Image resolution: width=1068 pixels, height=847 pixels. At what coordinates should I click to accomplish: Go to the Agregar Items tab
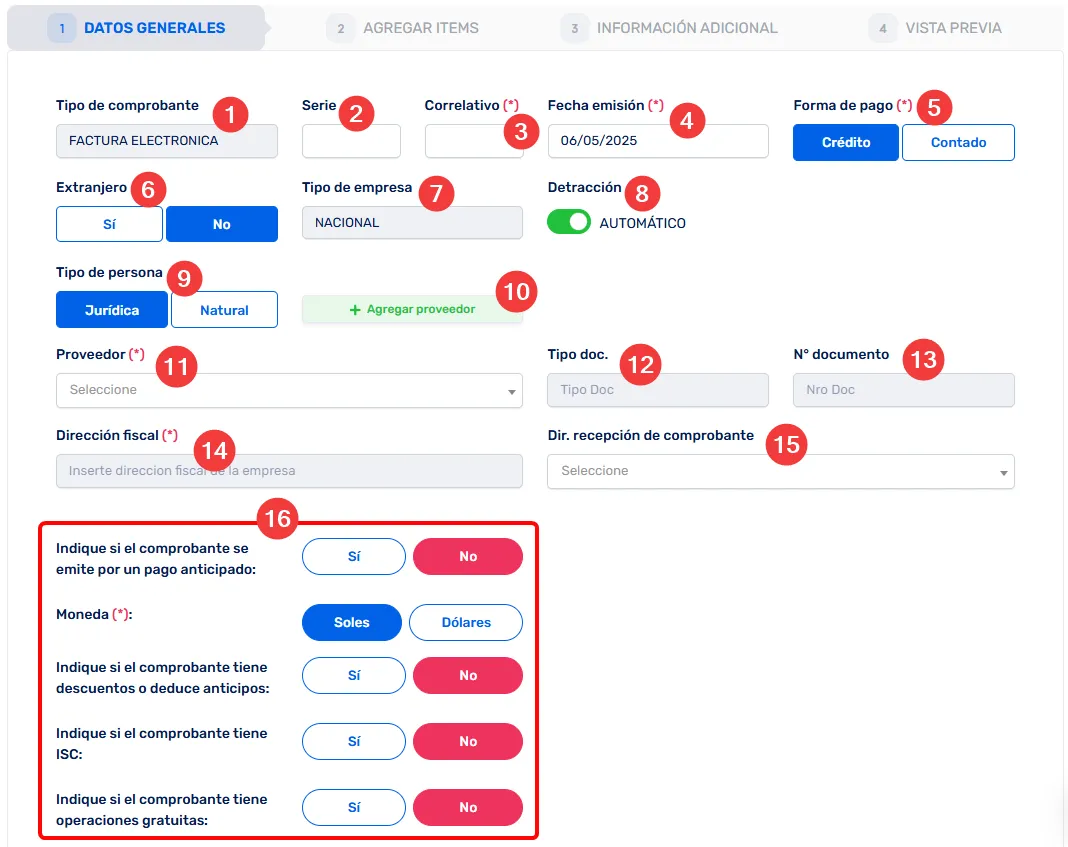coord(420,28)
